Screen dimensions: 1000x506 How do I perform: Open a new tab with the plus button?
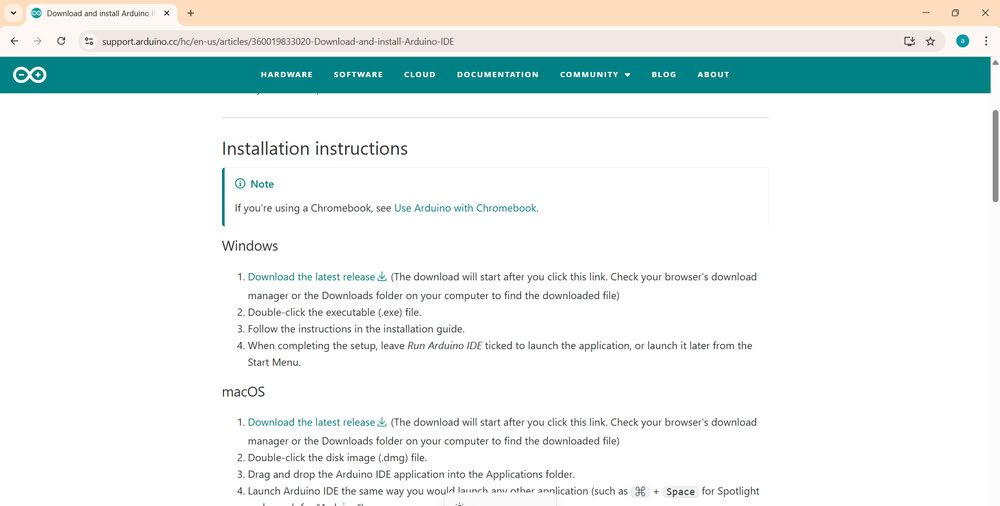point(191,13)
